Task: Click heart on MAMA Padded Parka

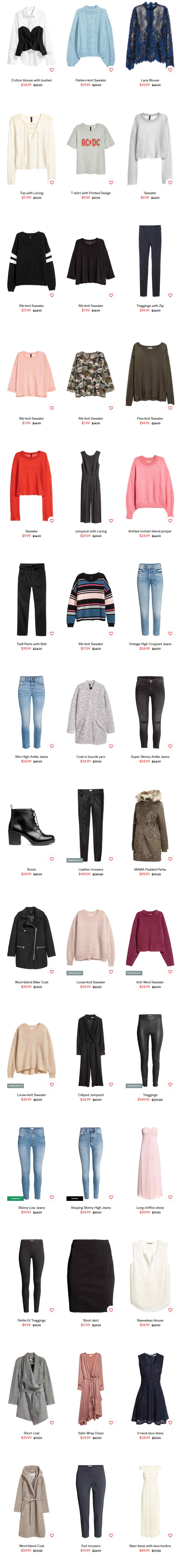Action: 170,859
